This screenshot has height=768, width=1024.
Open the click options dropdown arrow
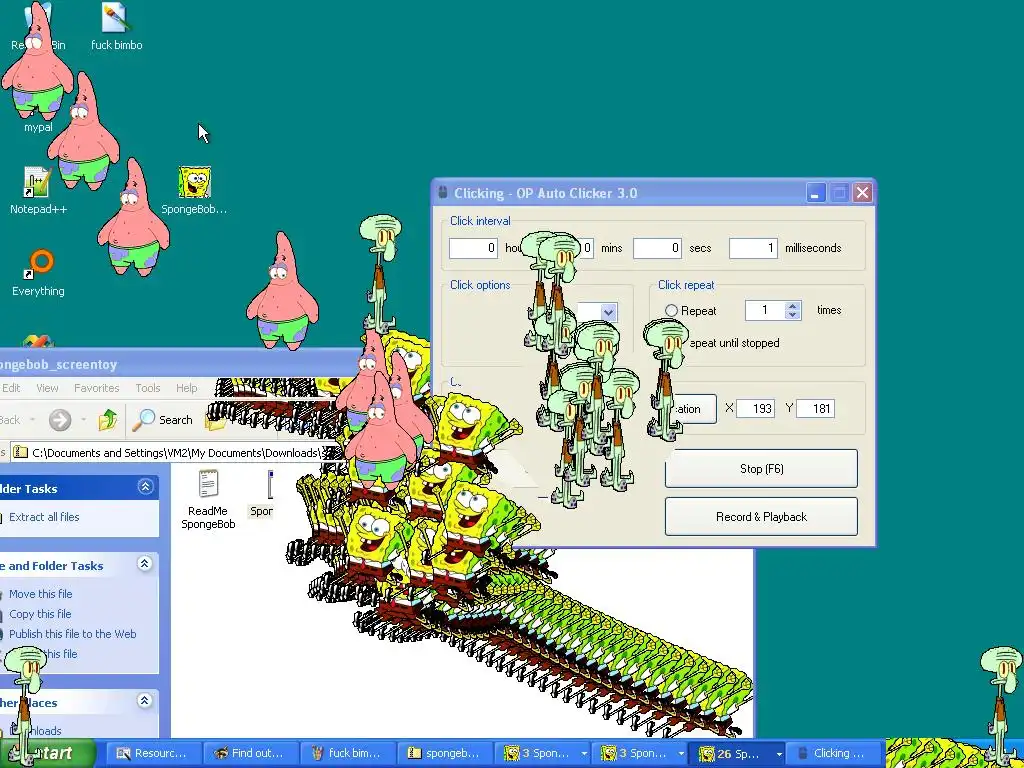point(608,312)
